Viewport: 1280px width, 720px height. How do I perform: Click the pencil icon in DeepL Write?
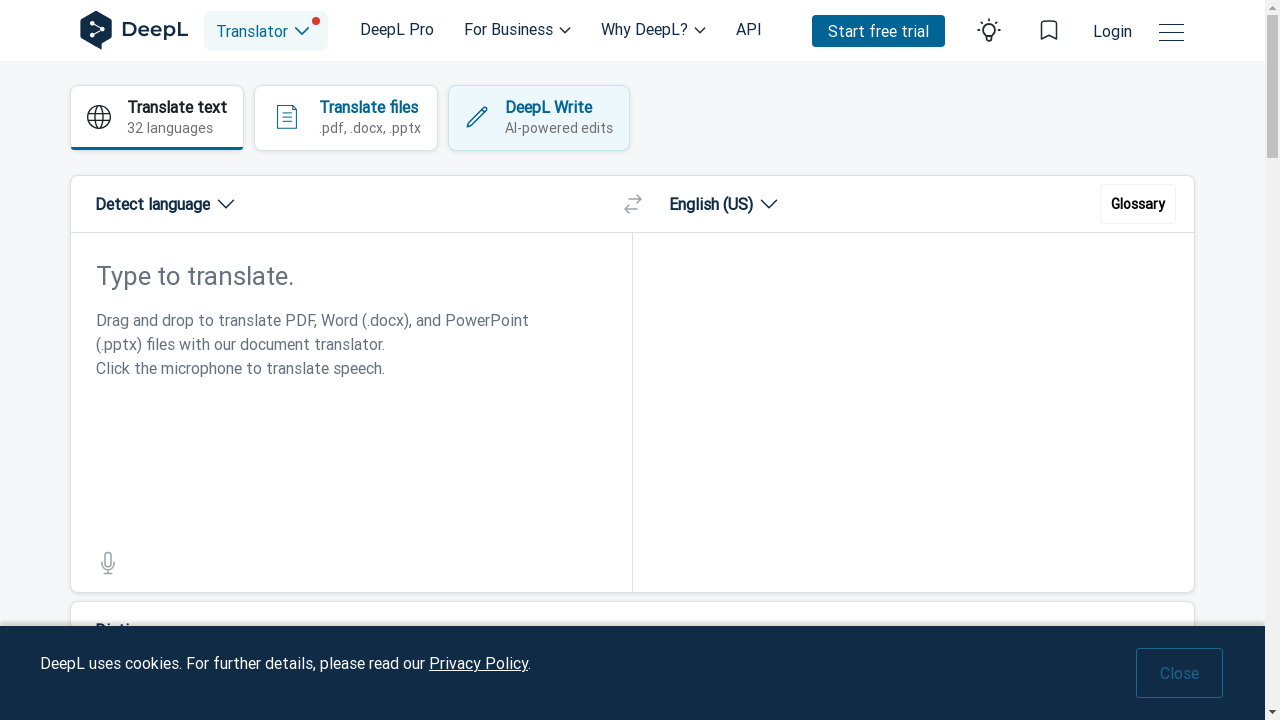[x=477, y=117]
